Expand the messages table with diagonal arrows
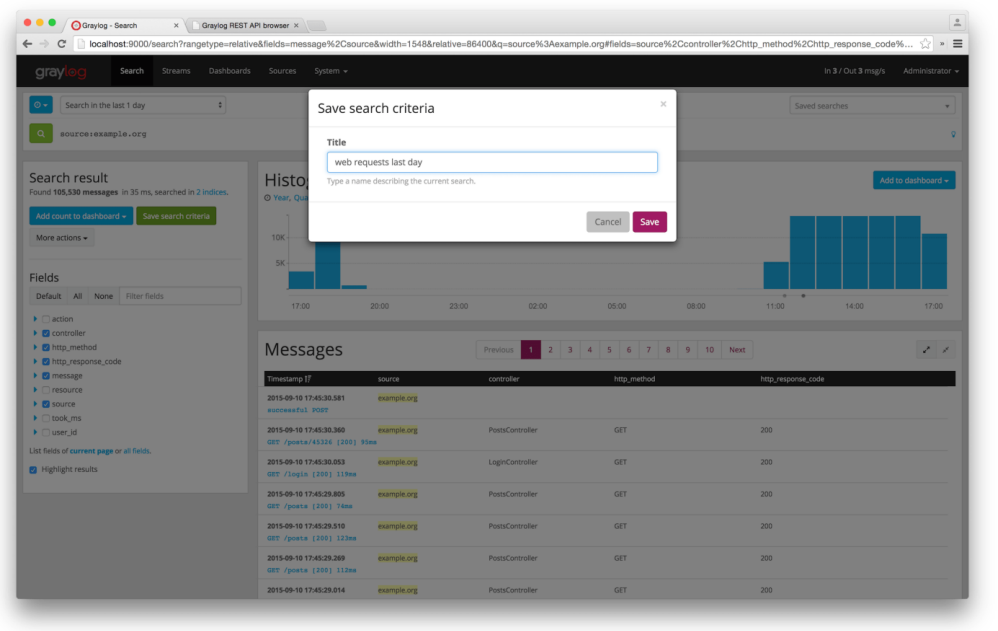The height and width of the screenshot is (631, 998). pyautogui.click(x=927, y=350)
